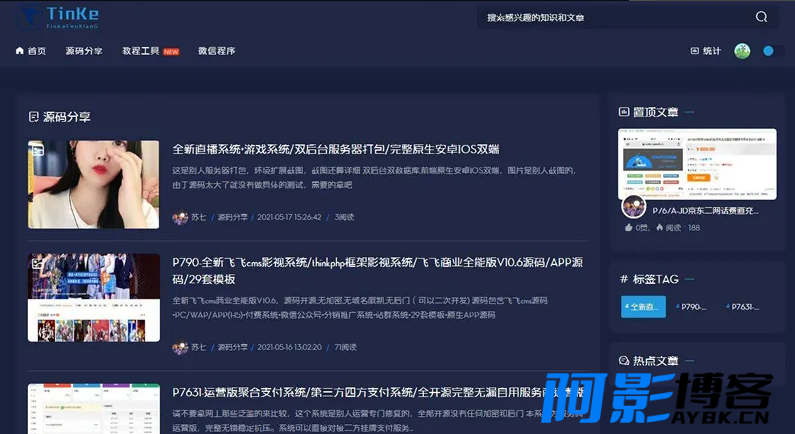
Task: Click the 热点文章 section icon
Action: (624, 360)
